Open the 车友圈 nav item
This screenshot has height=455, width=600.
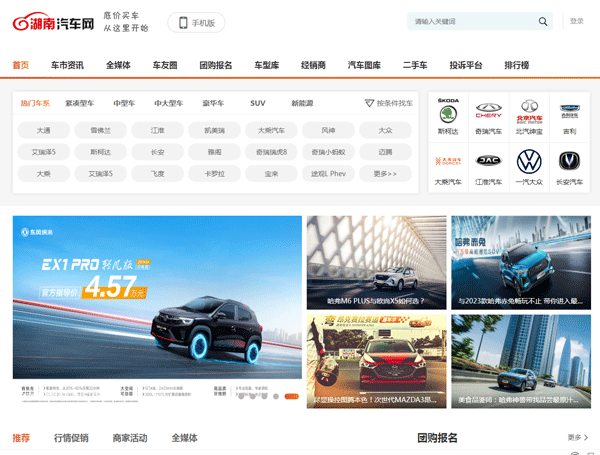point(165,65)
